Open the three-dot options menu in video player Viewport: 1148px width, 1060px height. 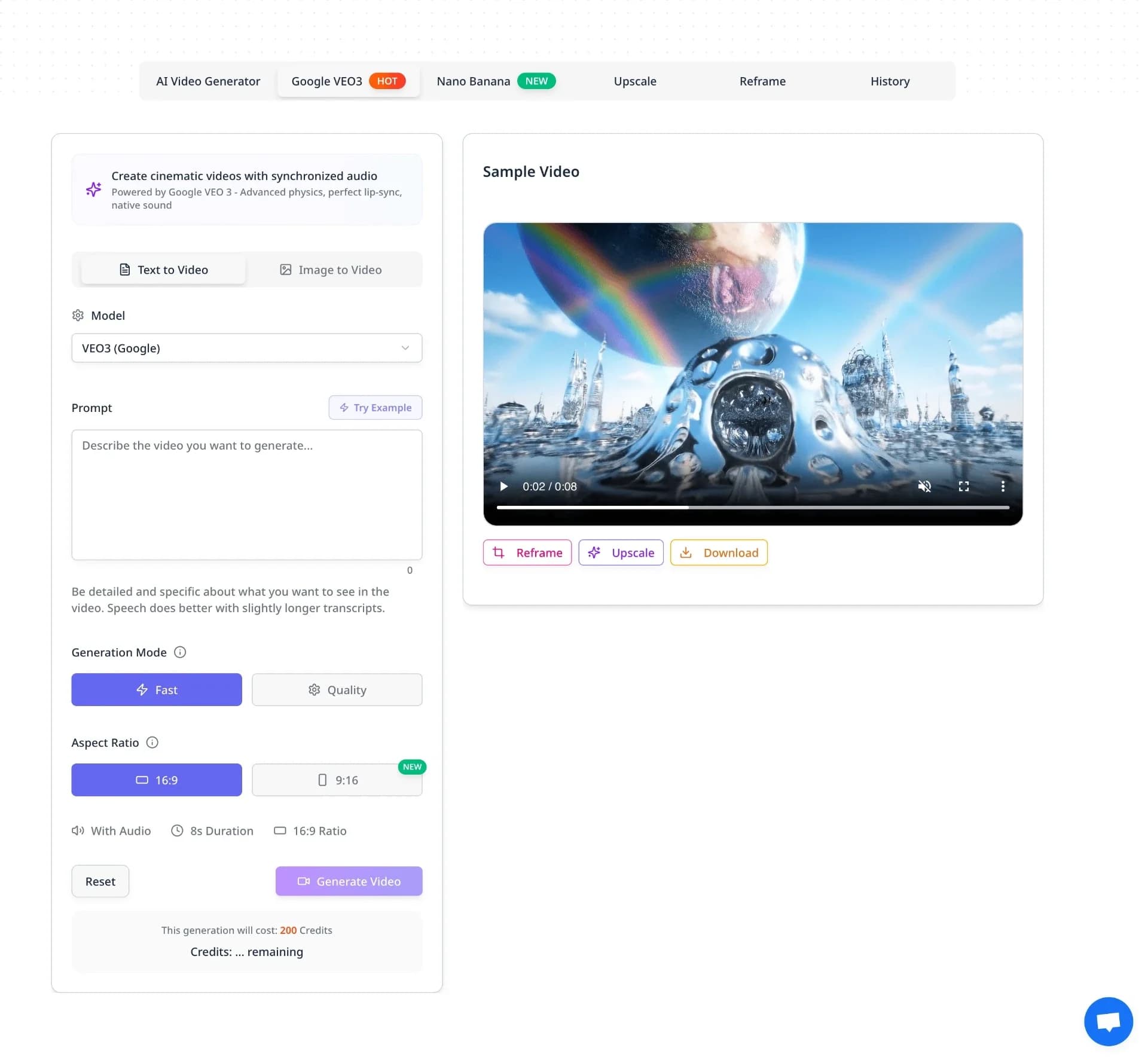point(1003,486)
